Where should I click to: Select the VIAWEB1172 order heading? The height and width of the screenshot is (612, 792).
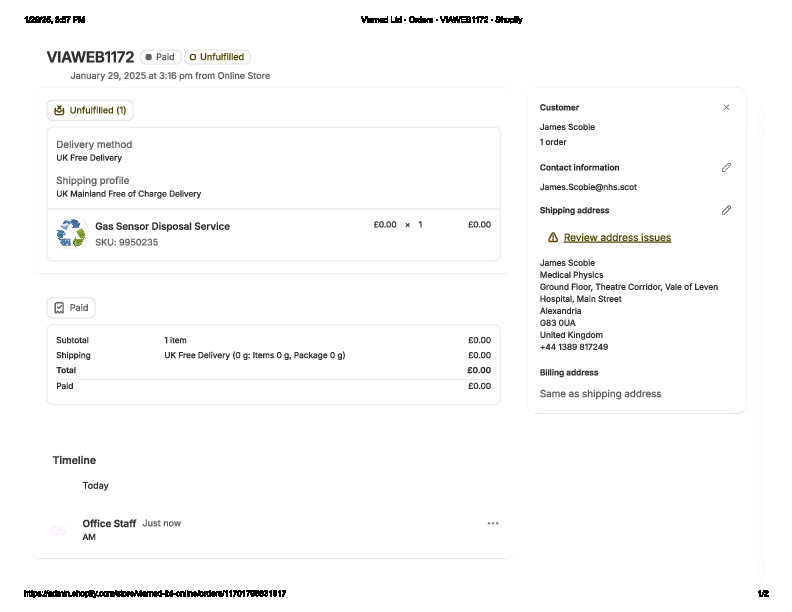point(90,57)
